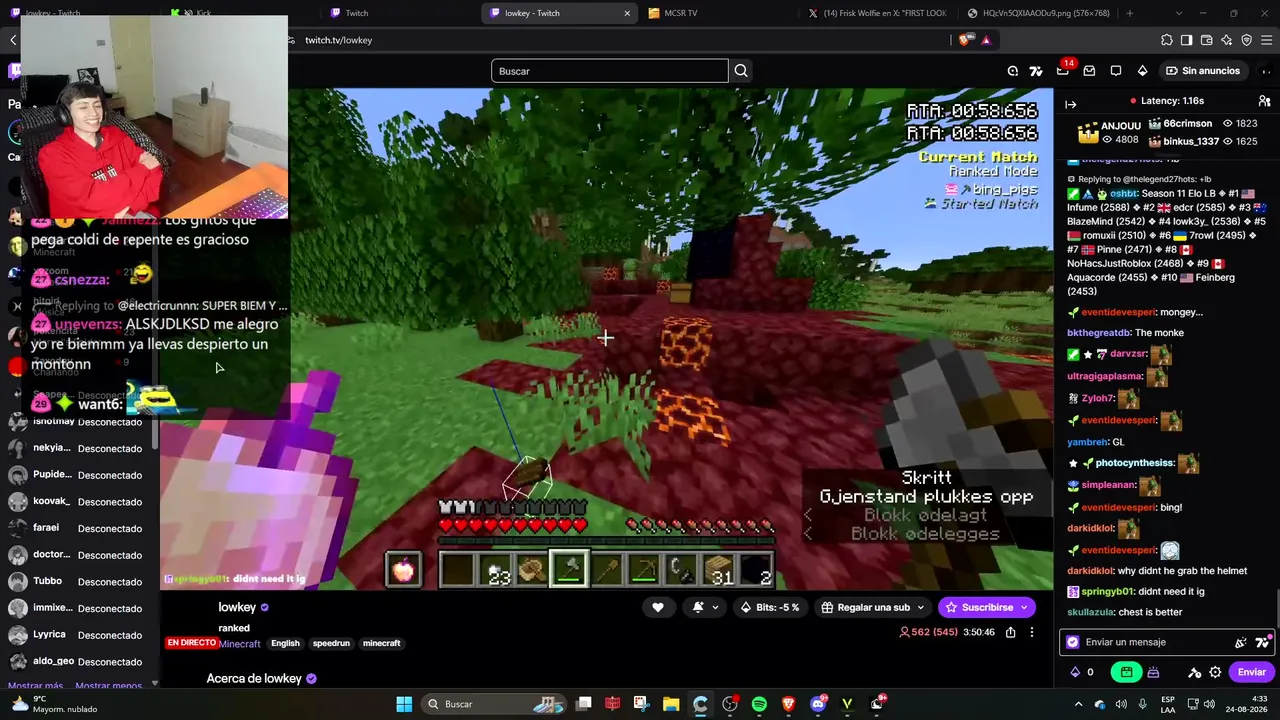
Task: Open the lowkey channel name link
Action: tap(237, 607)
